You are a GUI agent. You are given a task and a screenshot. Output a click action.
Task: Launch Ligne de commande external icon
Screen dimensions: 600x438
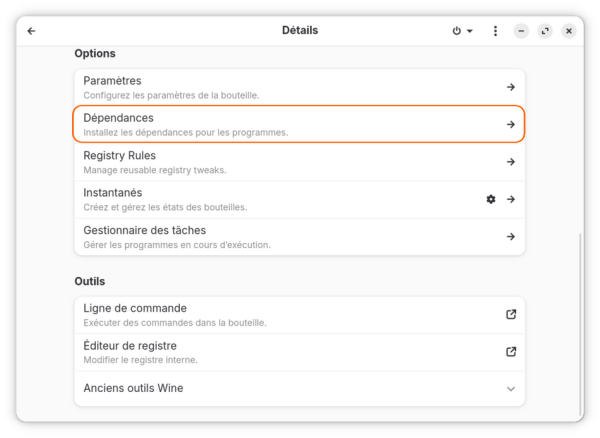tap(511, 314)
